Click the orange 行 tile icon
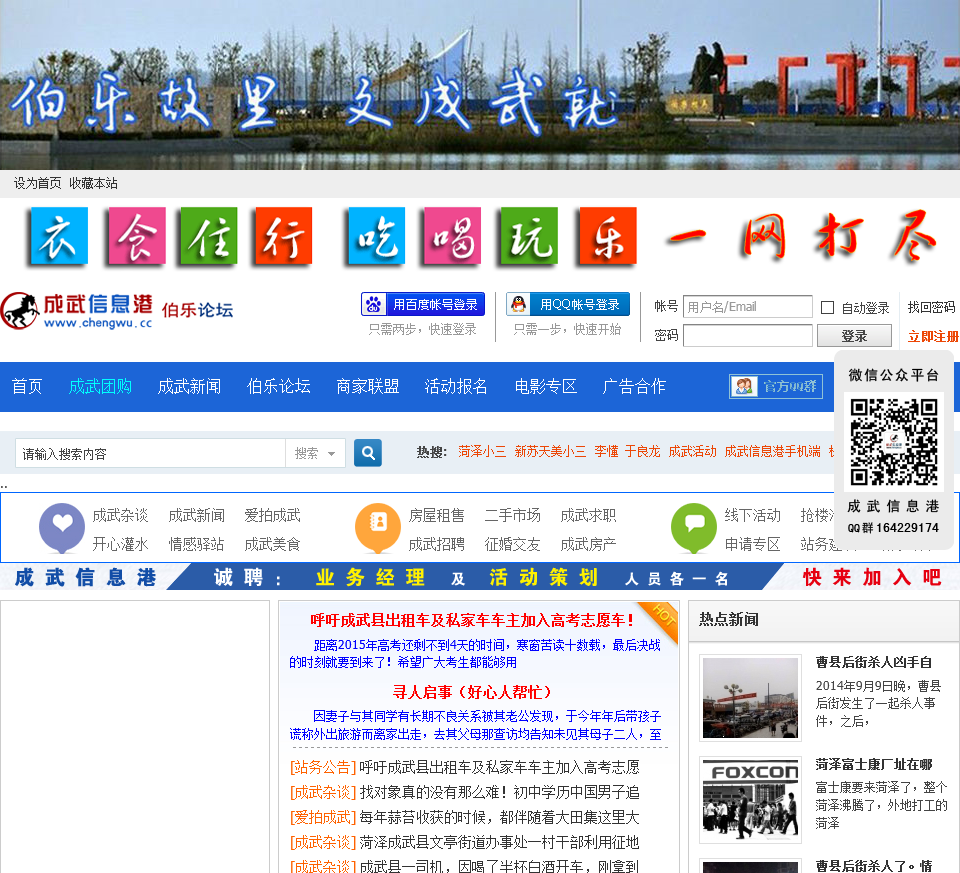Screen dimensions: 960x873 tap(283, 236)
